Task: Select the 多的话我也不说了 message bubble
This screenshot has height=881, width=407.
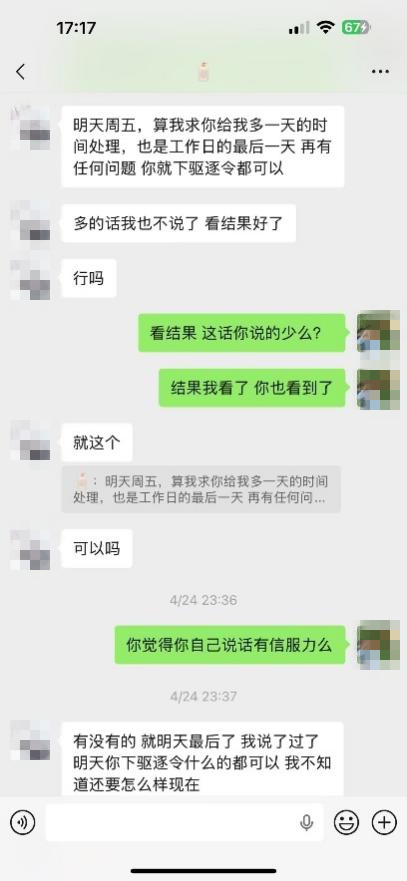Action: [x=178, y=224]
